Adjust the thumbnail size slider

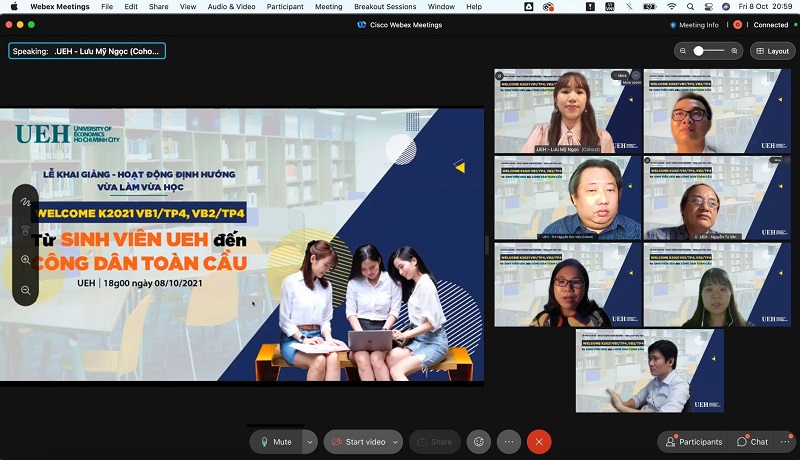(709, 51)
